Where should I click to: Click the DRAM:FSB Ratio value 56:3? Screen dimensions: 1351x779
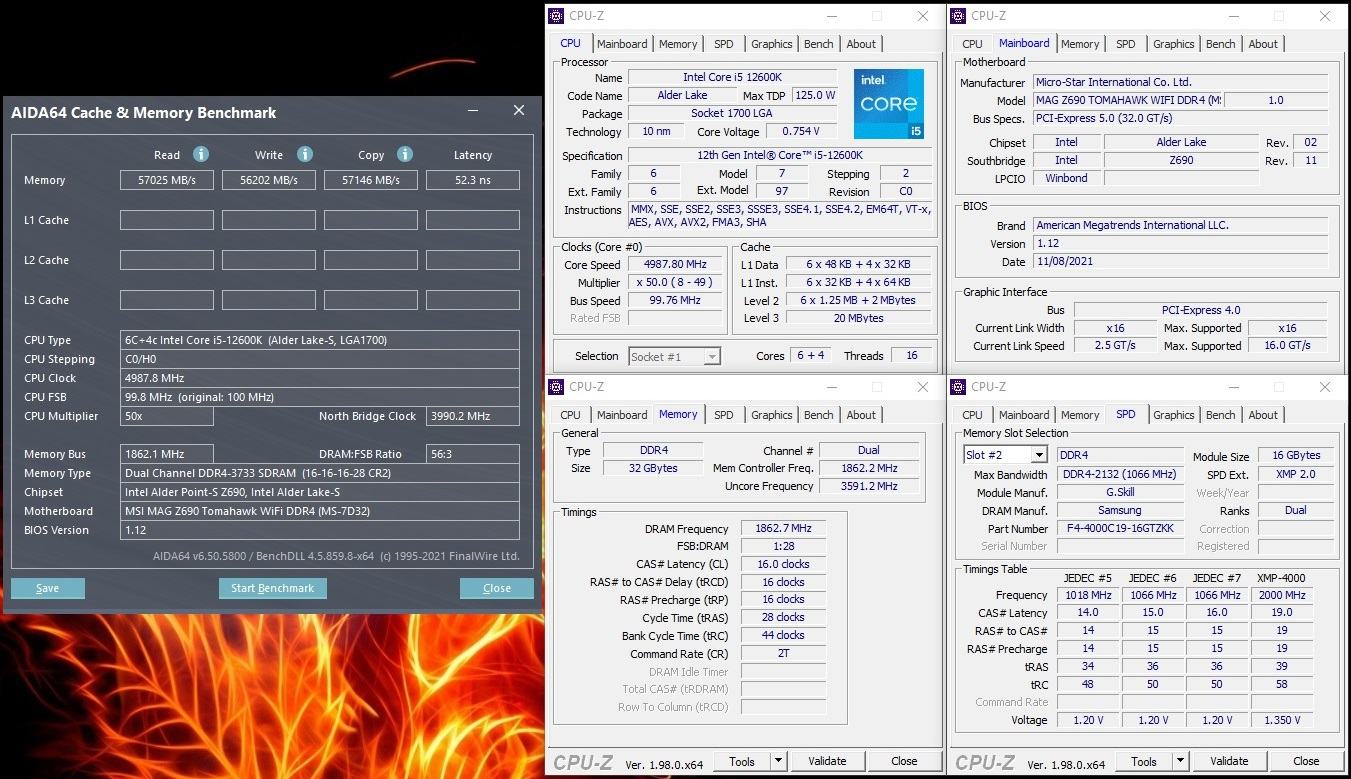pos(473,454)
